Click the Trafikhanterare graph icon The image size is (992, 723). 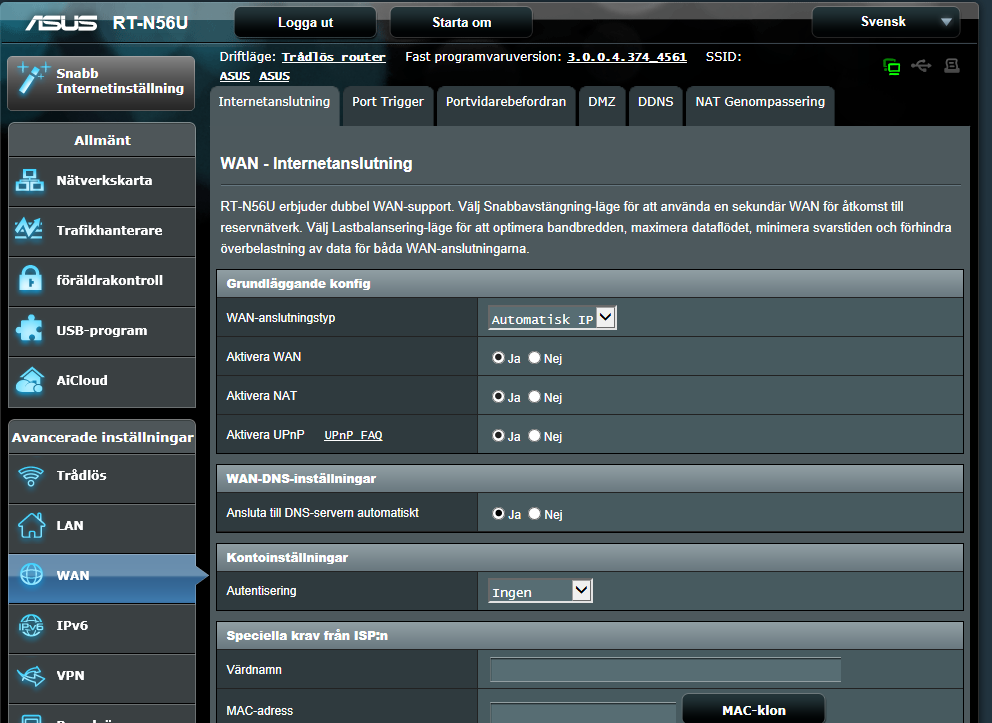[x=29, y=230]
